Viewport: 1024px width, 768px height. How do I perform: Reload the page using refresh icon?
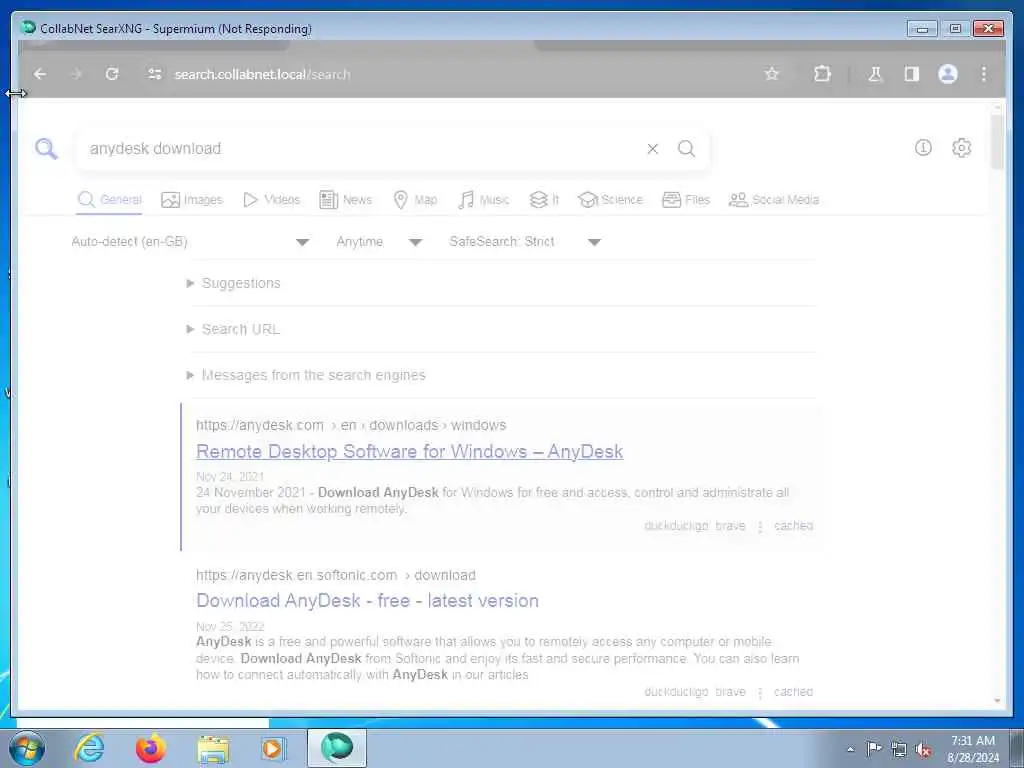coord(112,74)
